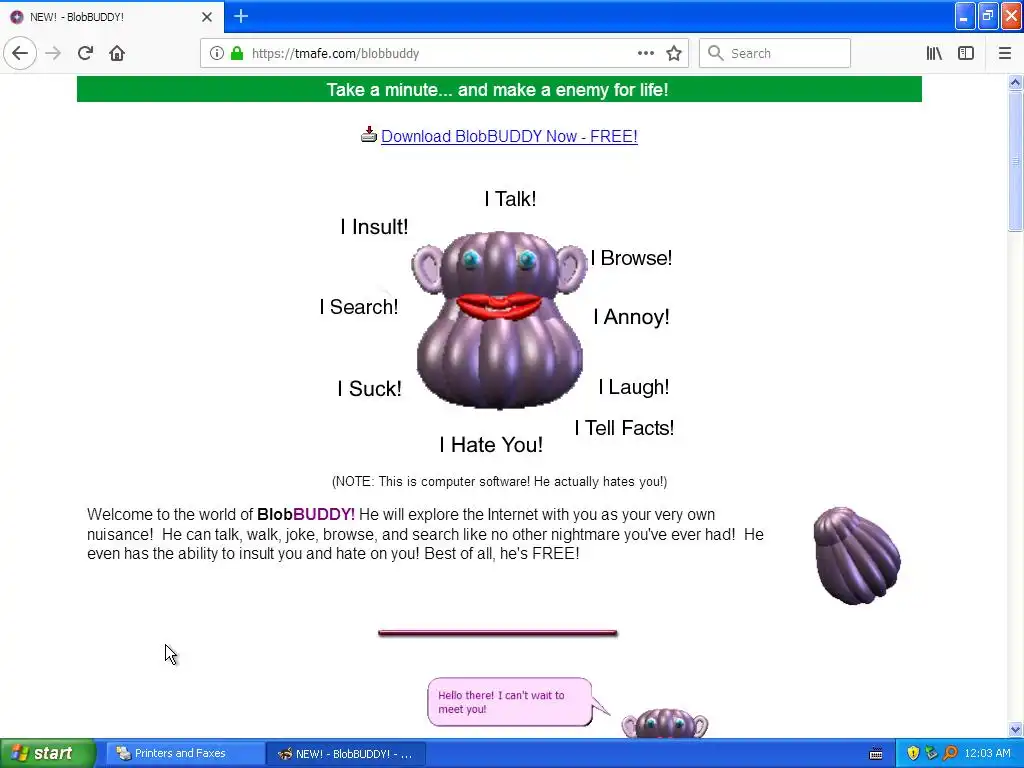Click the page scrollbar up arrow
This screenshot has height=768, width=1024.
tap(1015, 82)
